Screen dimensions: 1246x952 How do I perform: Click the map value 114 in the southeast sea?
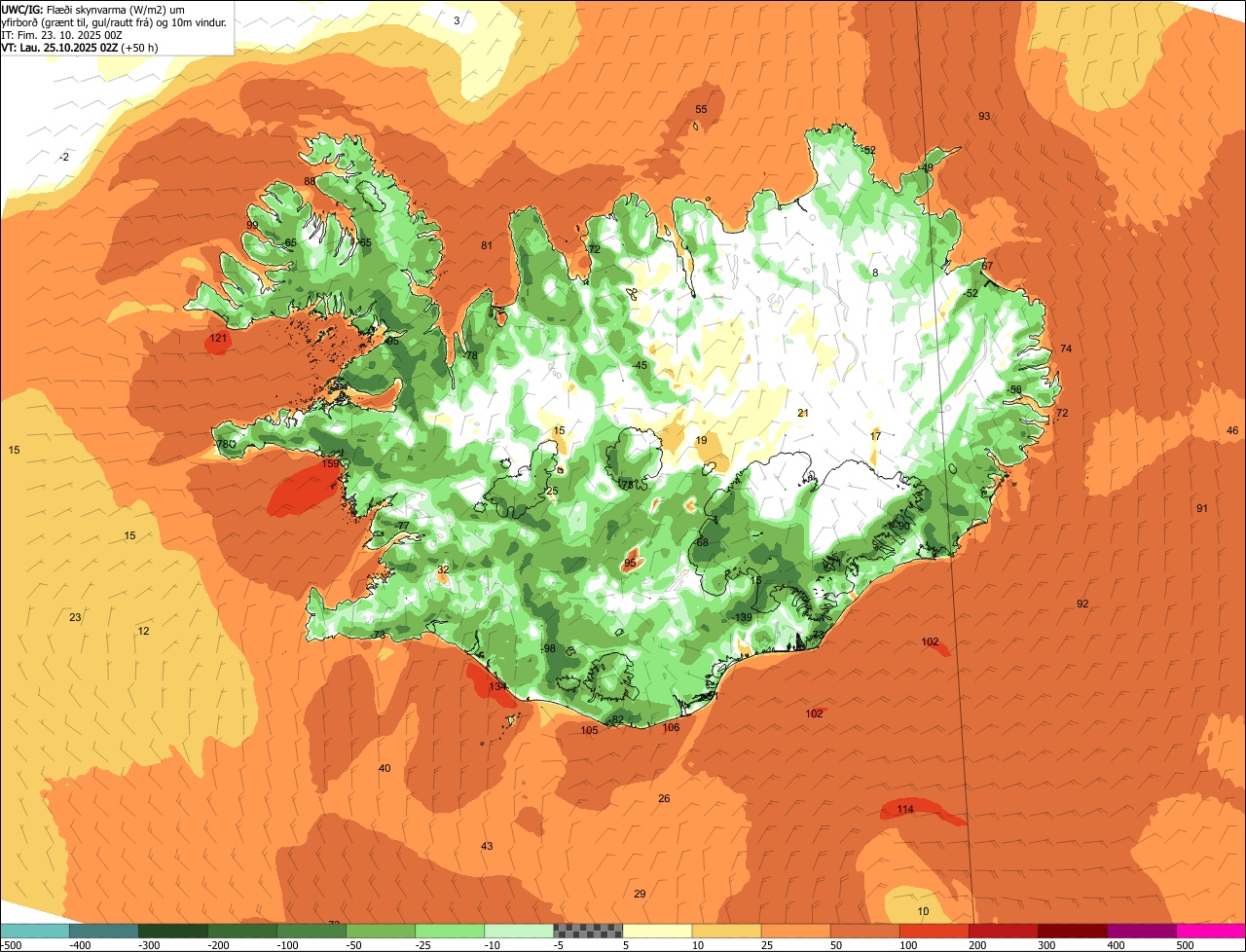point(905,810)
